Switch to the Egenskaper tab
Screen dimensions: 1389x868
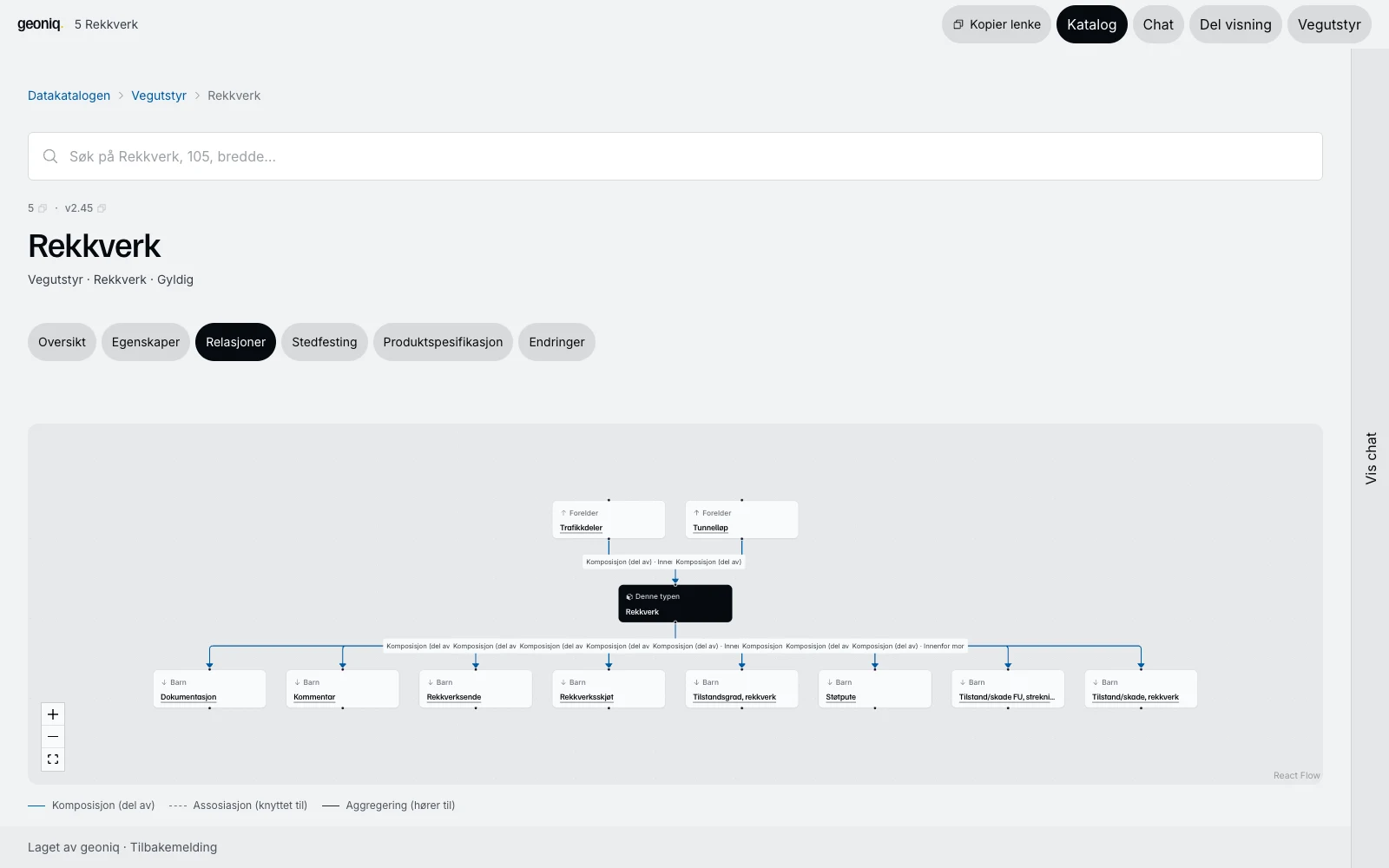[x=146, y=342]
